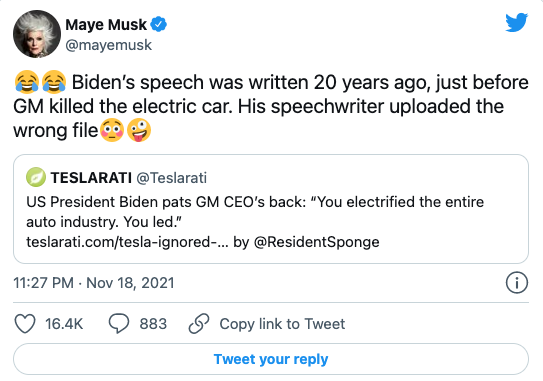Click the chain link icon
The image size is (543, 381).
pos(199,324)
